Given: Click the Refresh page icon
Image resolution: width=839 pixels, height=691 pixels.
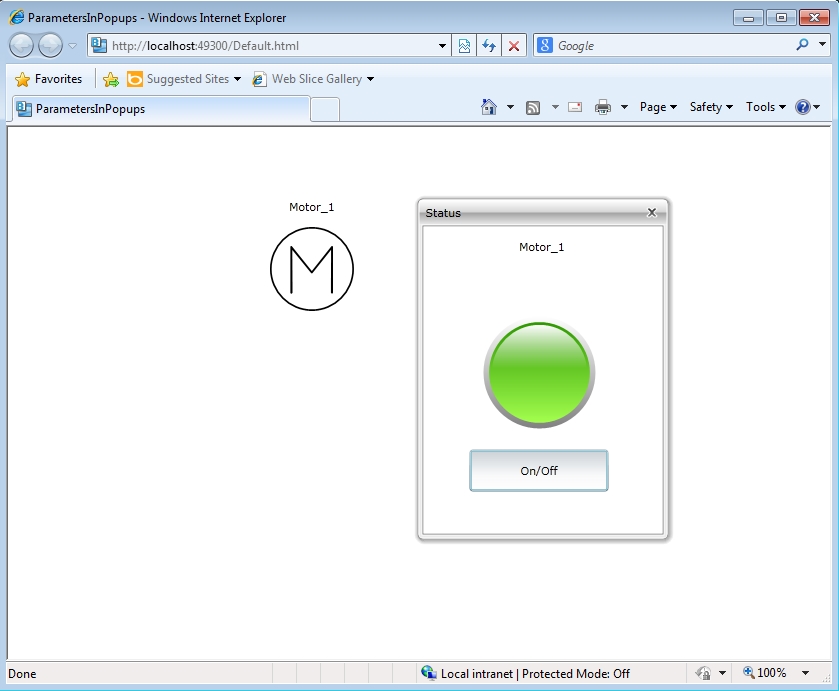Looking at the screenshot, I should 489,45.
